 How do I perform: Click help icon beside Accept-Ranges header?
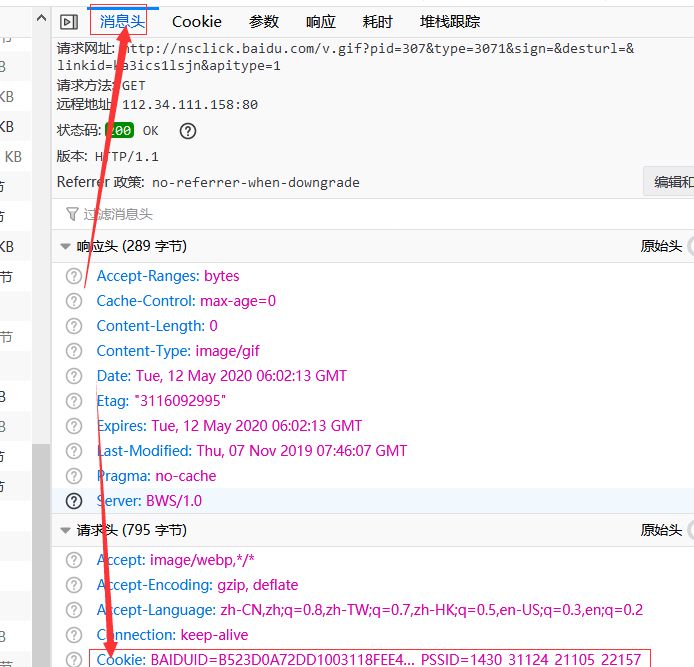coord(74,276)
